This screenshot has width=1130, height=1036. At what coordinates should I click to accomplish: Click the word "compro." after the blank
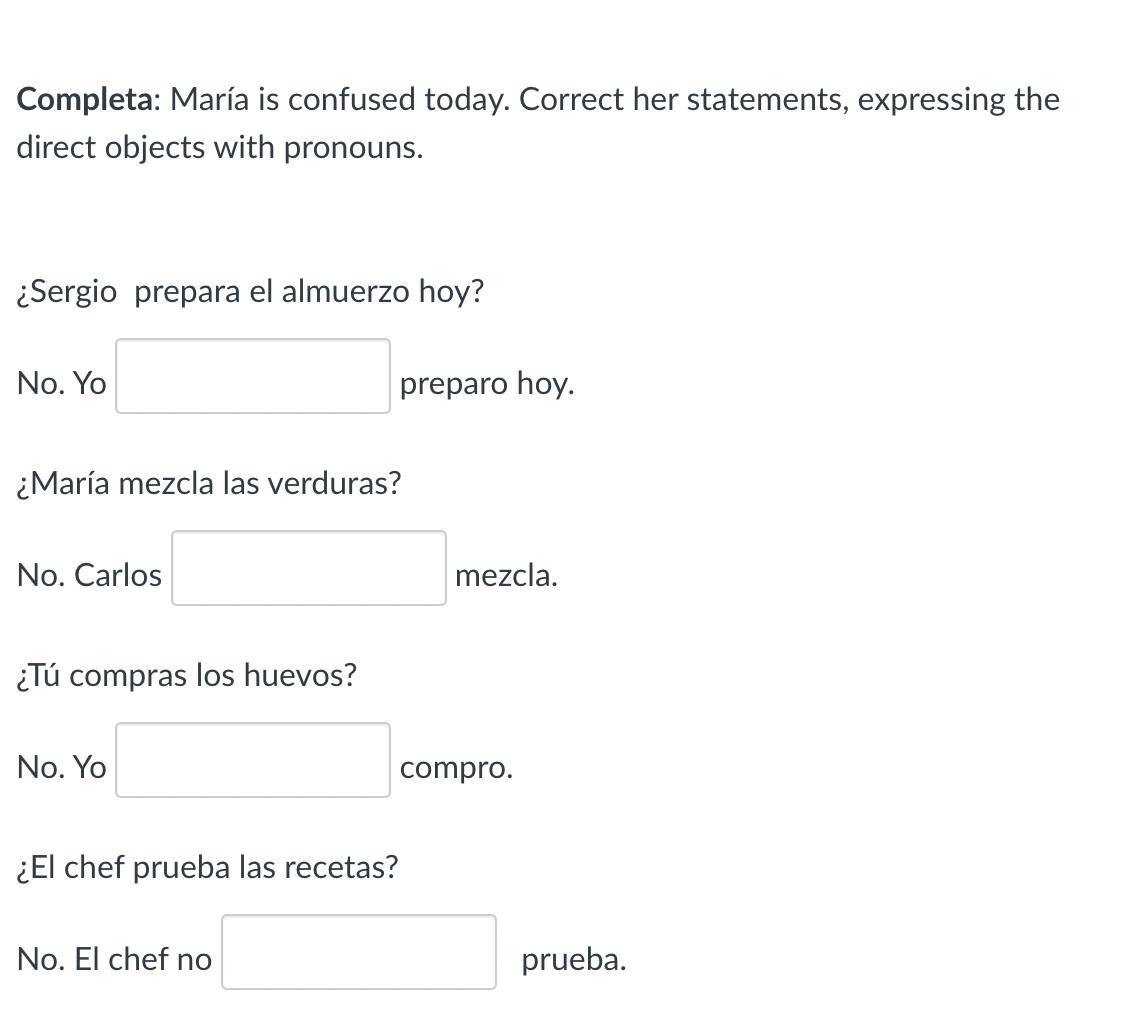pos(456,767)
